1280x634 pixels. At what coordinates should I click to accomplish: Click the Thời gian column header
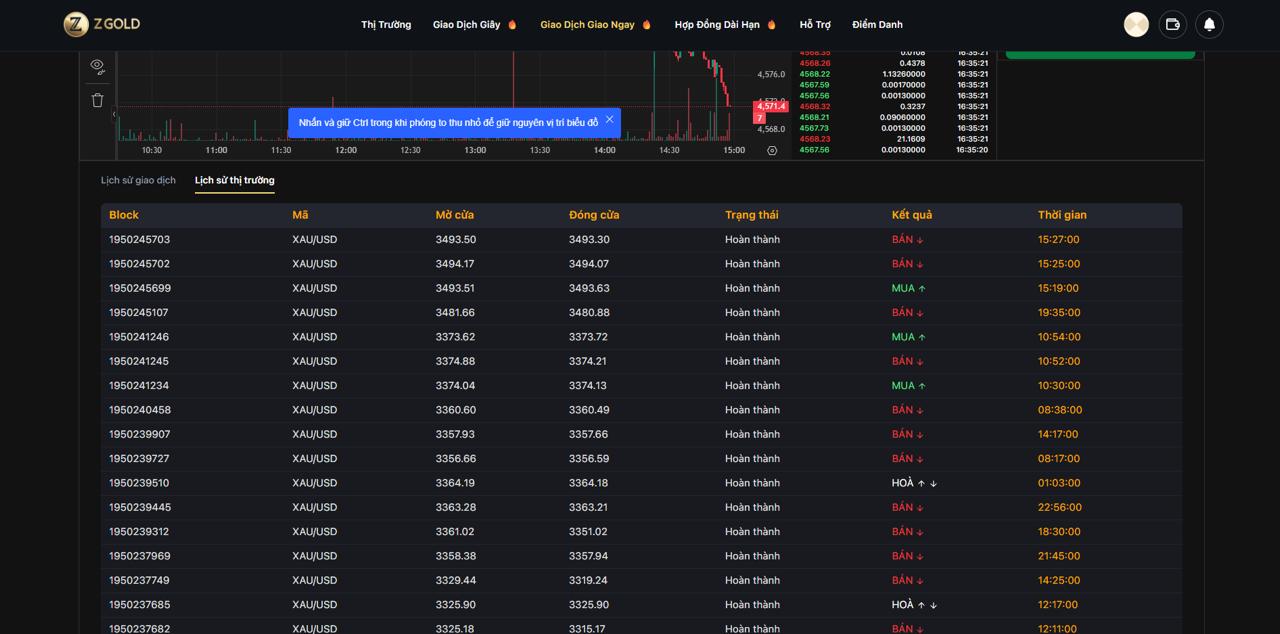(1062, 215)
